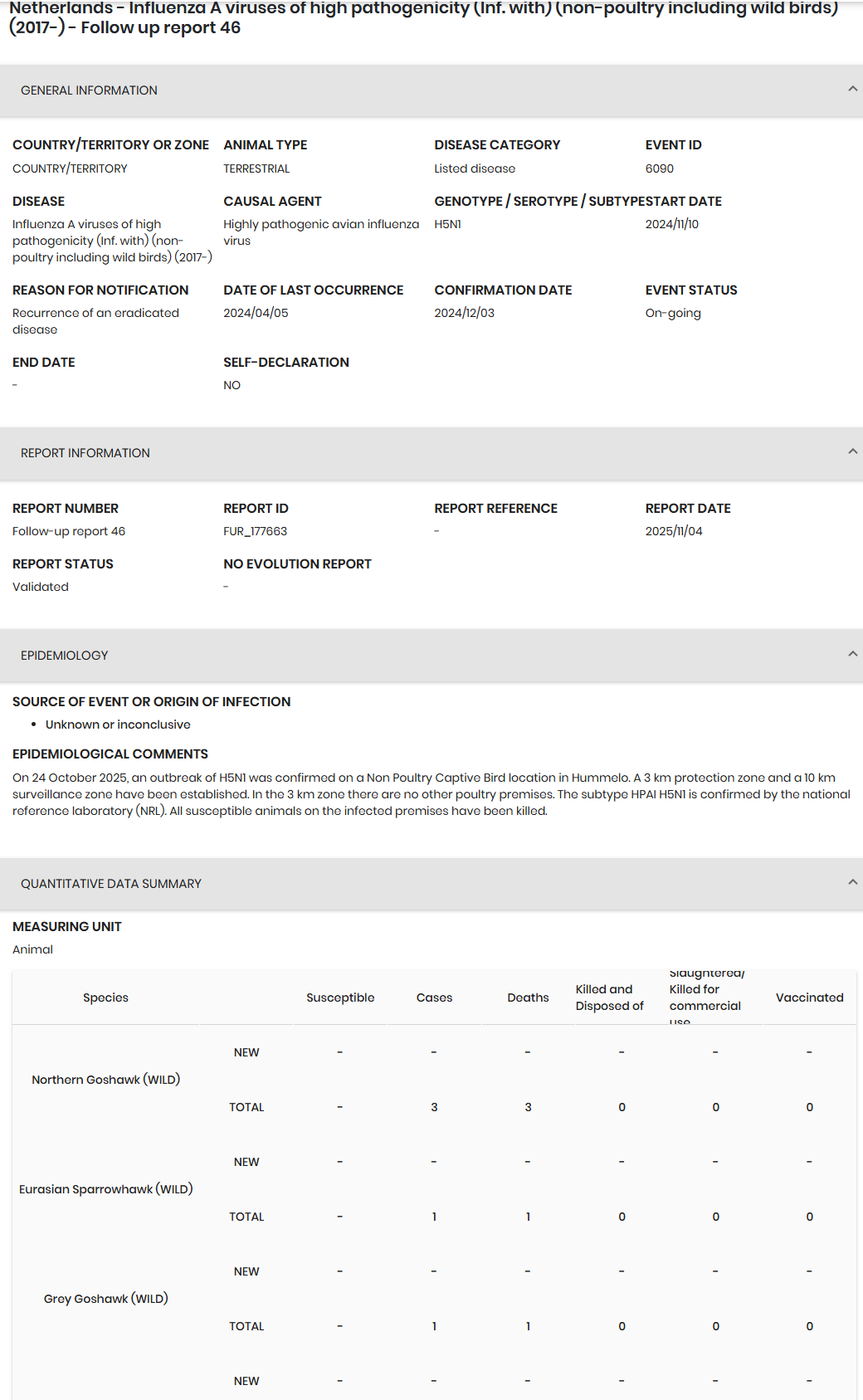This screenshot has height=1400, width=863.
Task: Select the Vaccinated column header
Action: [x=809, y=998]
